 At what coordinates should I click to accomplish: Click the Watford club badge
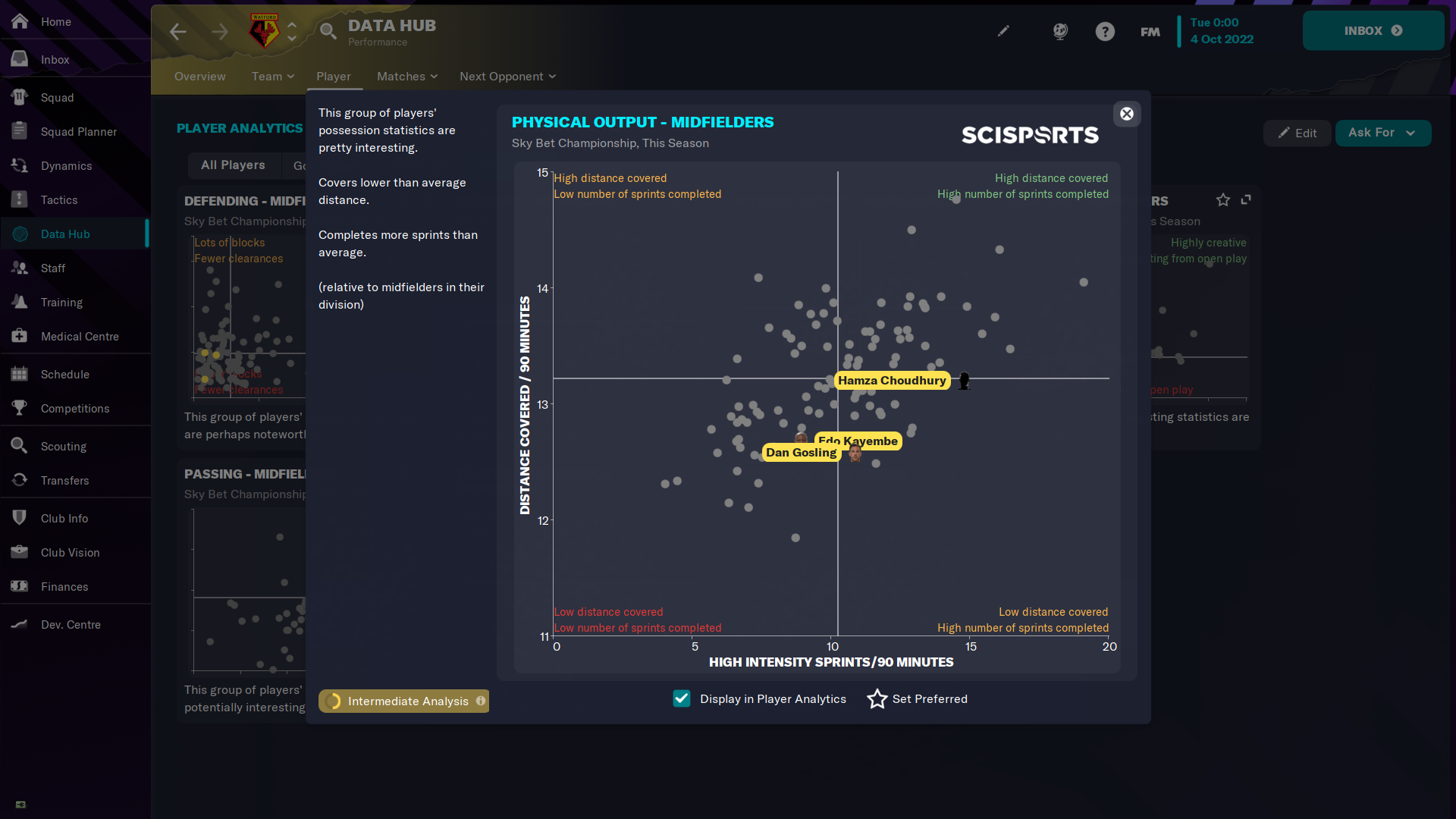pyautogui.click(x=264, y=31)
